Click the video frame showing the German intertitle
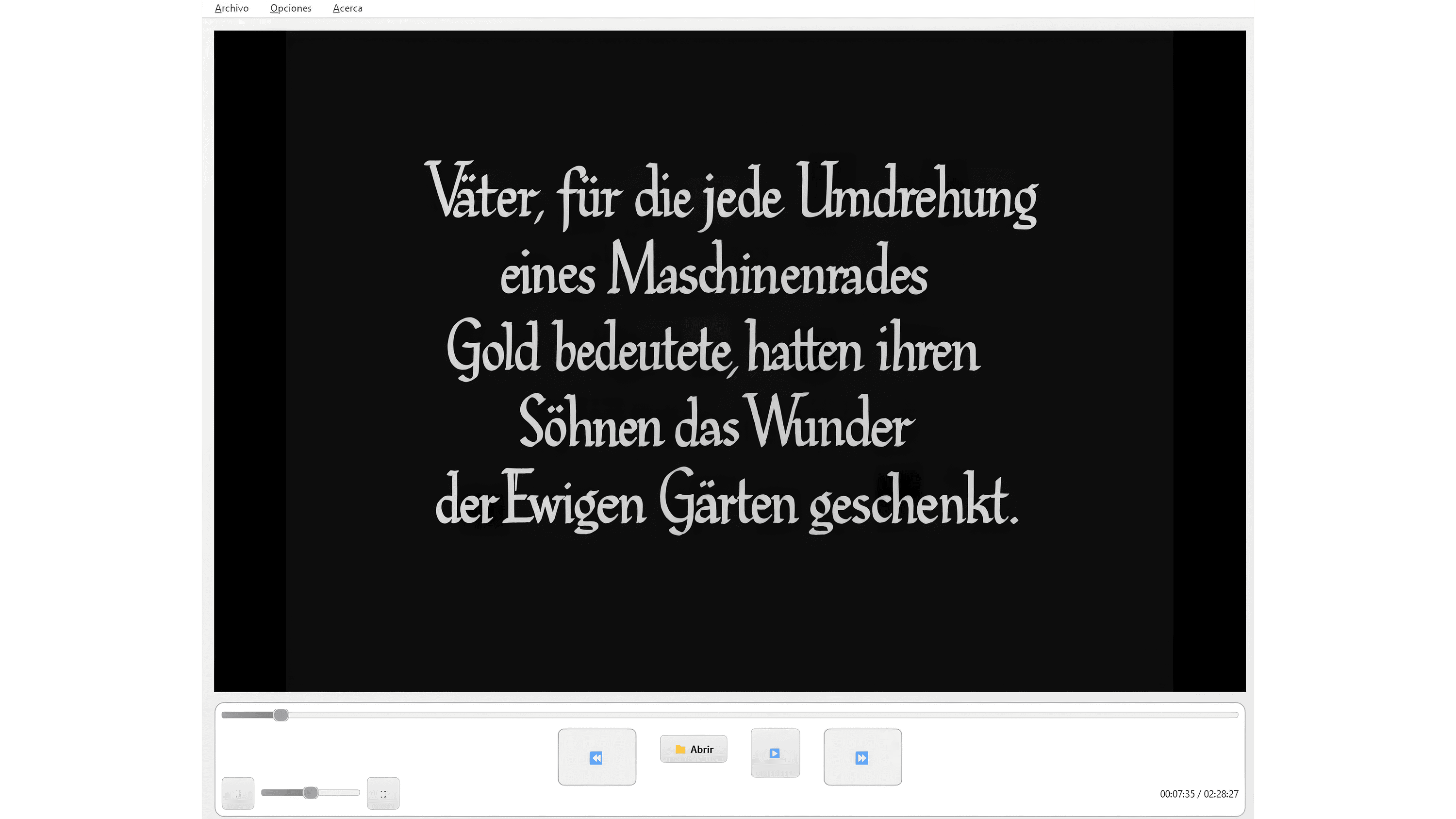This screenshot has width=1456, height=819. pyautogui.click(x=729, y=361)
